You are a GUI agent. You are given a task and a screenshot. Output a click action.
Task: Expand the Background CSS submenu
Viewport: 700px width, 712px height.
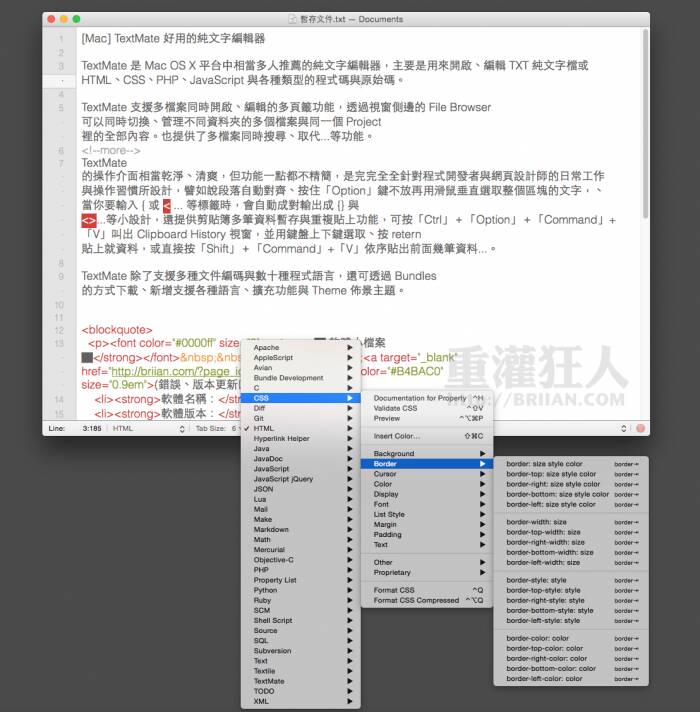tap(427, 454)
